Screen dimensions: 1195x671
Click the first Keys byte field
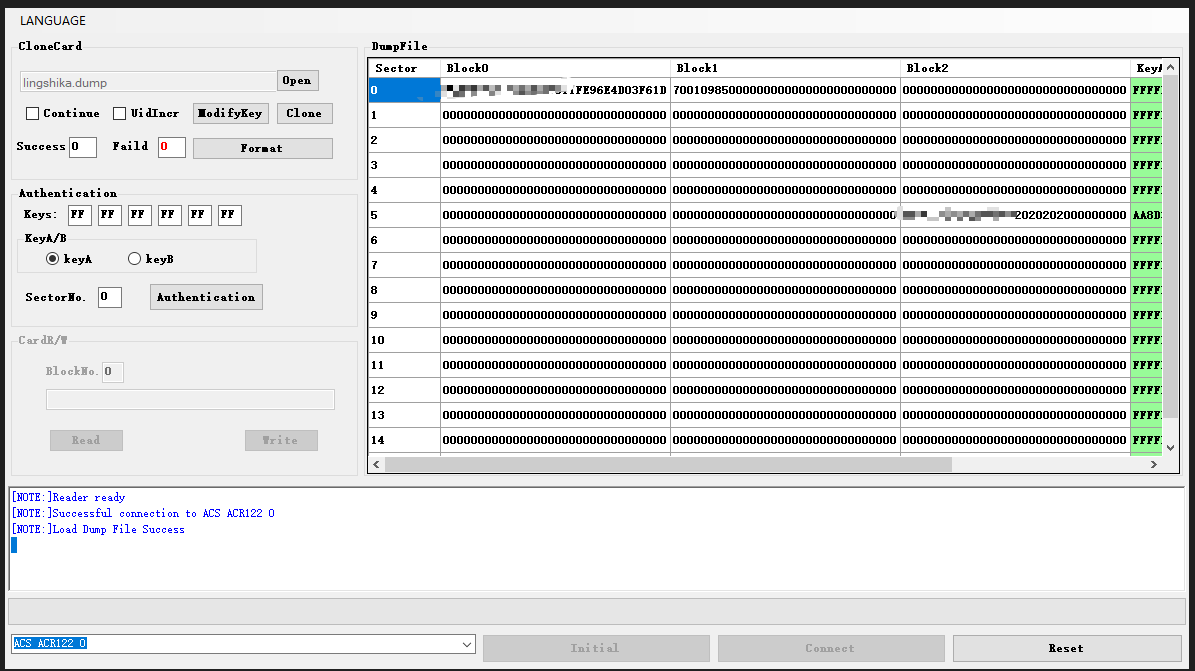click(80, 215)
